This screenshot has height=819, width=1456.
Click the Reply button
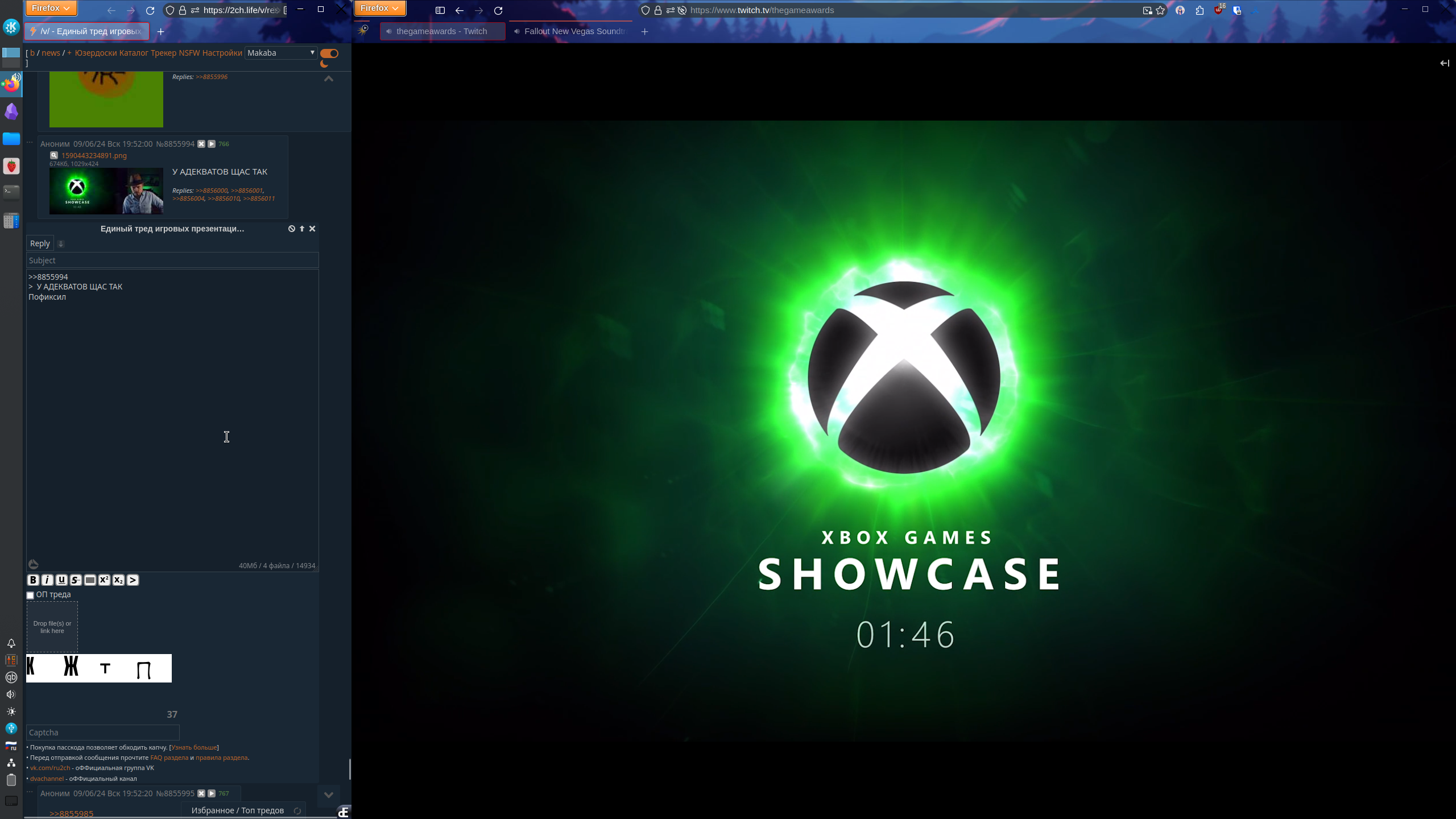click(40, 243)
